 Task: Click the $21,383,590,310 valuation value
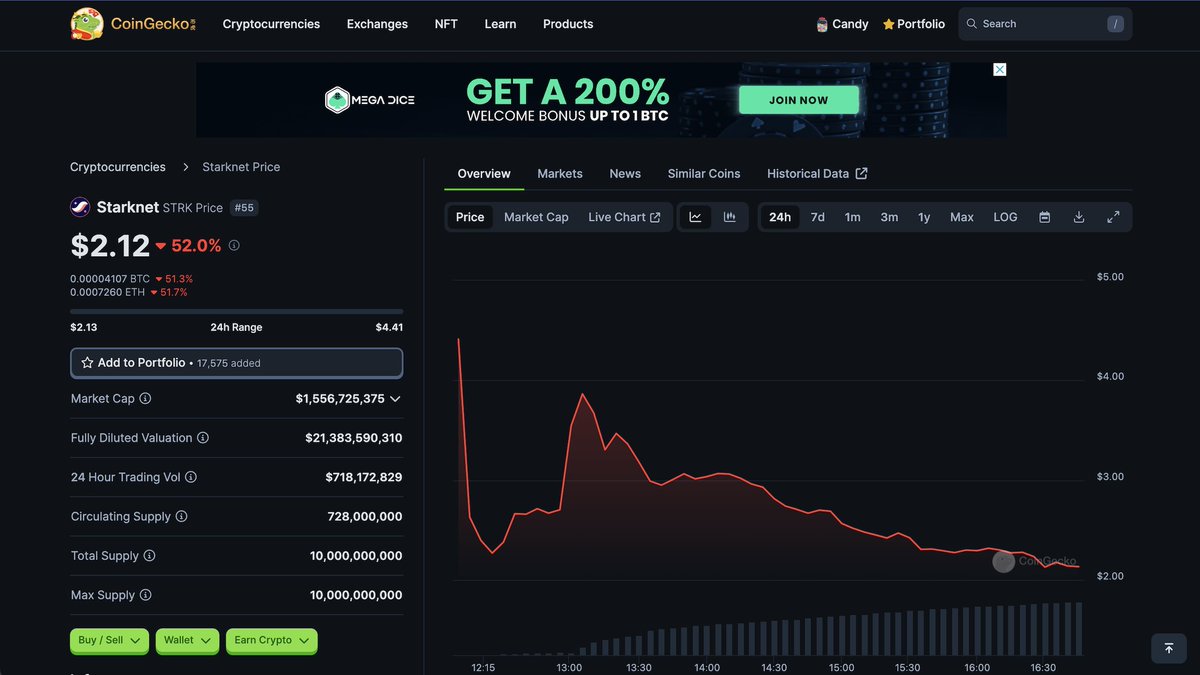354,438
